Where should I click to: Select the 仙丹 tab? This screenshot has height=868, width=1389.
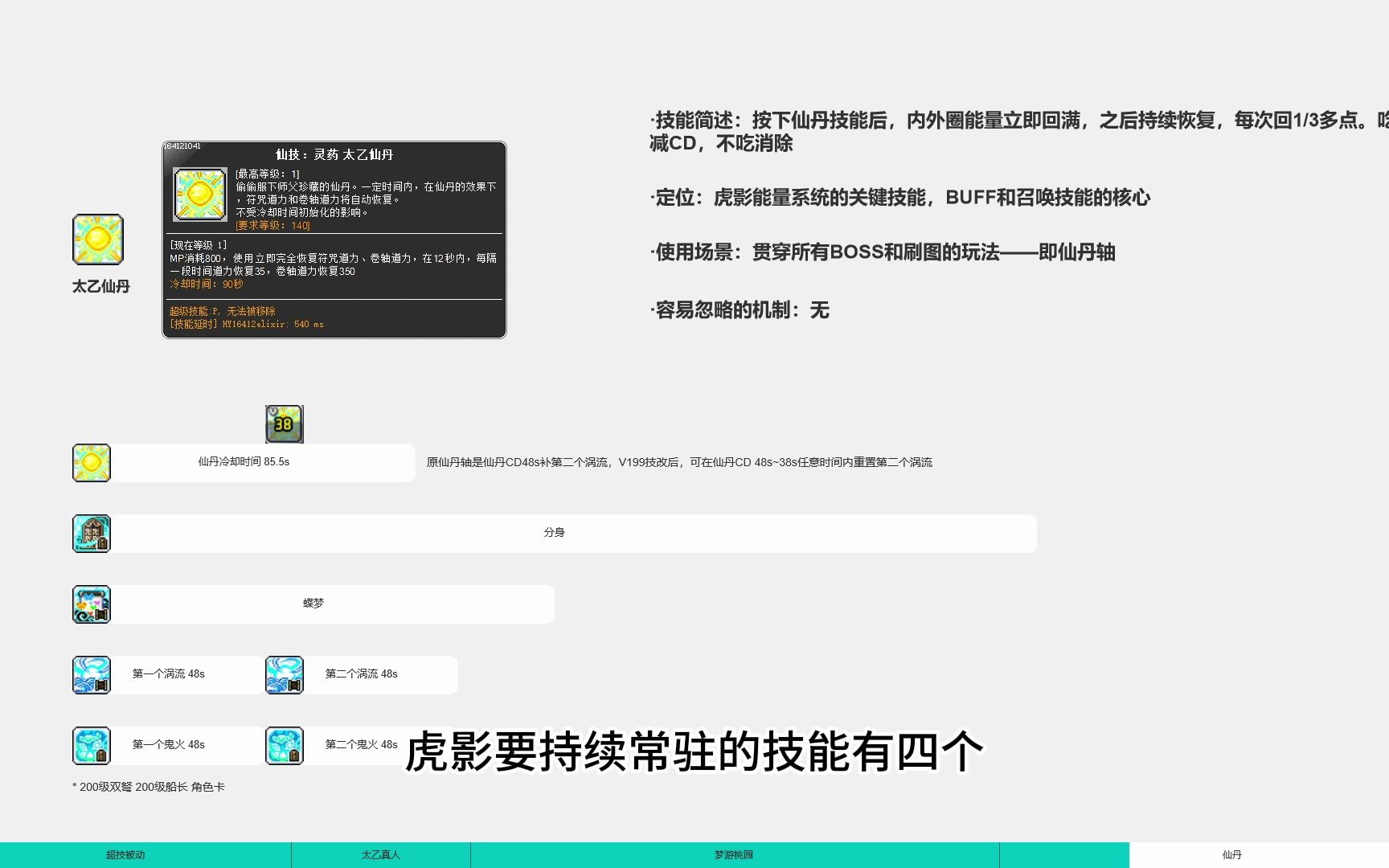click(x=1259, y=855)
